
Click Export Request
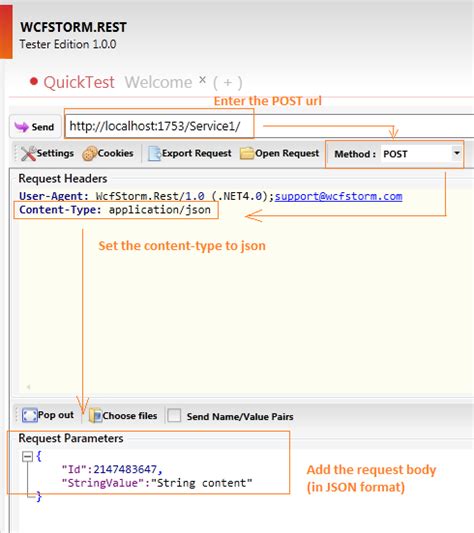point(190,153)
